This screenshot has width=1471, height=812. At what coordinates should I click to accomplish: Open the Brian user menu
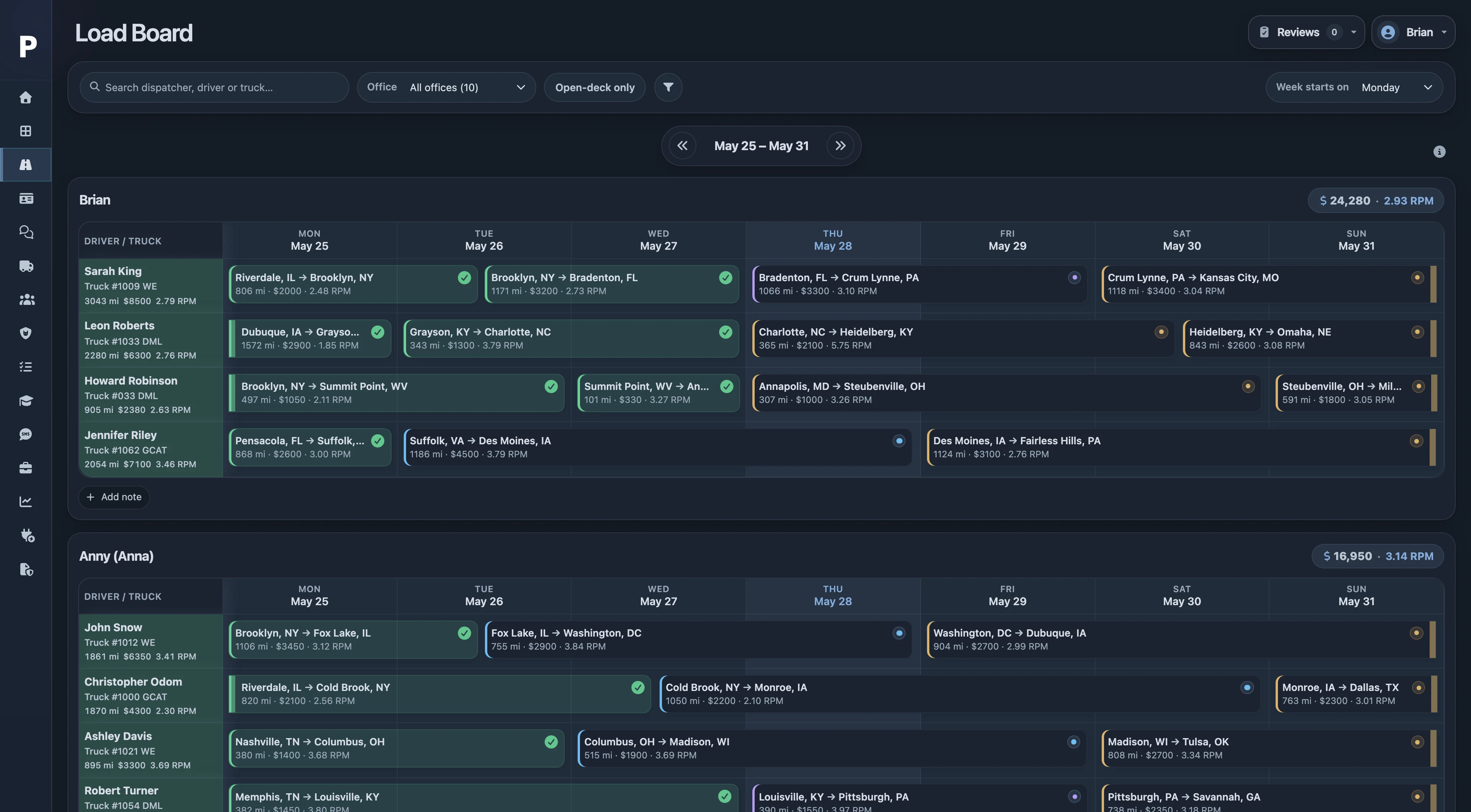1413,32
